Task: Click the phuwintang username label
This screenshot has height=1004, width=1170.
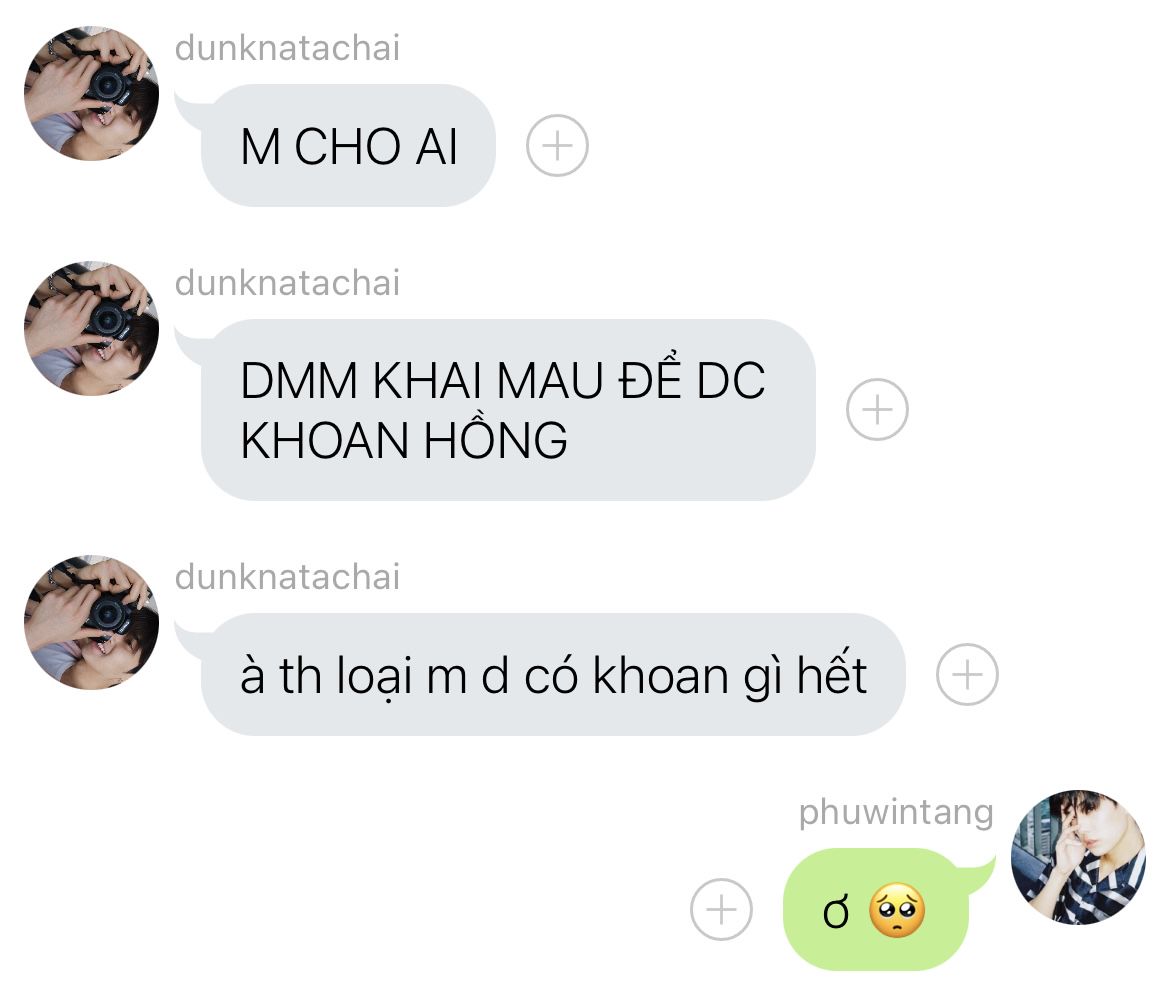Action: (x=895, y=812)
